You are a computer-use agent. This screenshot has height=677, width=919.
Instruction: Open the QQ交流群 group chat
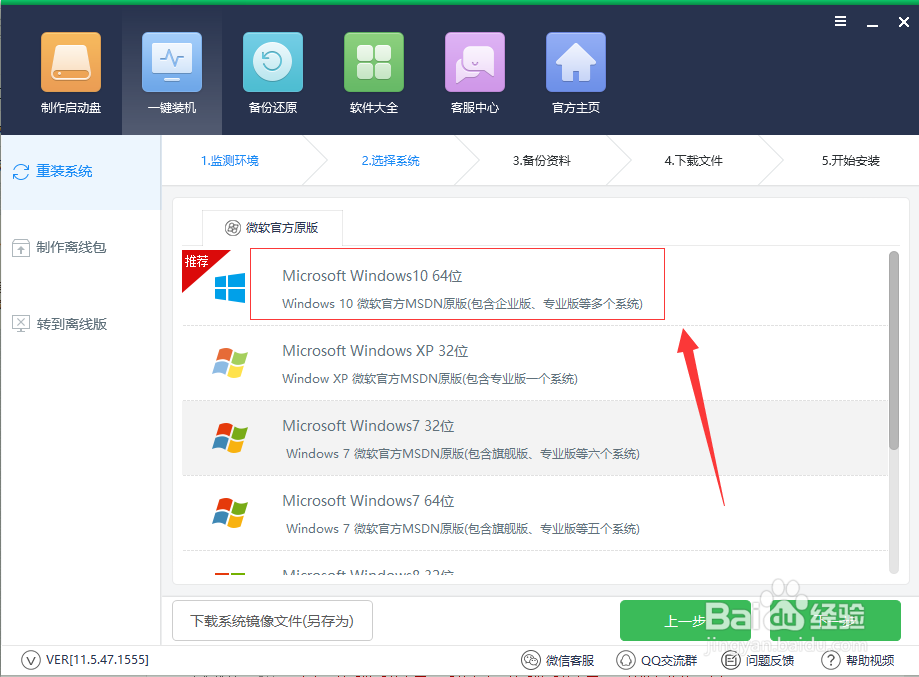point(657,660)
